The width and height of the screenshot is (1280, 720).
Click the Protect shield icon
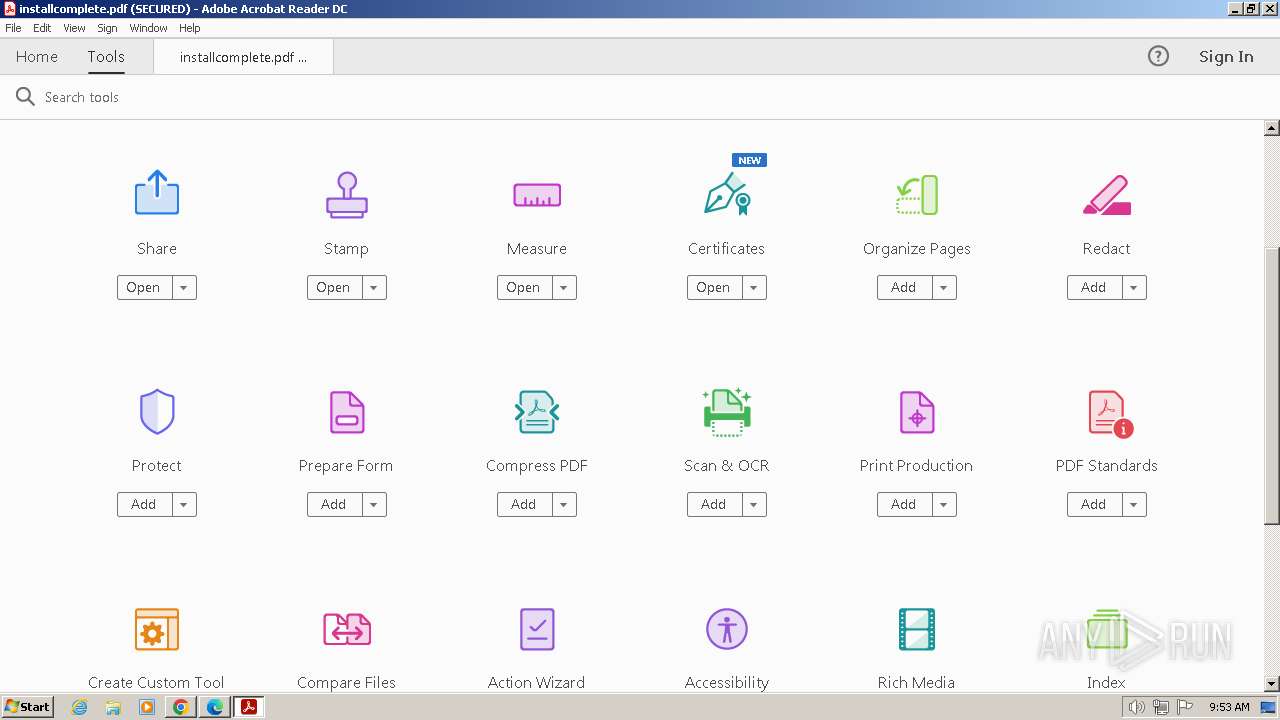point(157,412)
